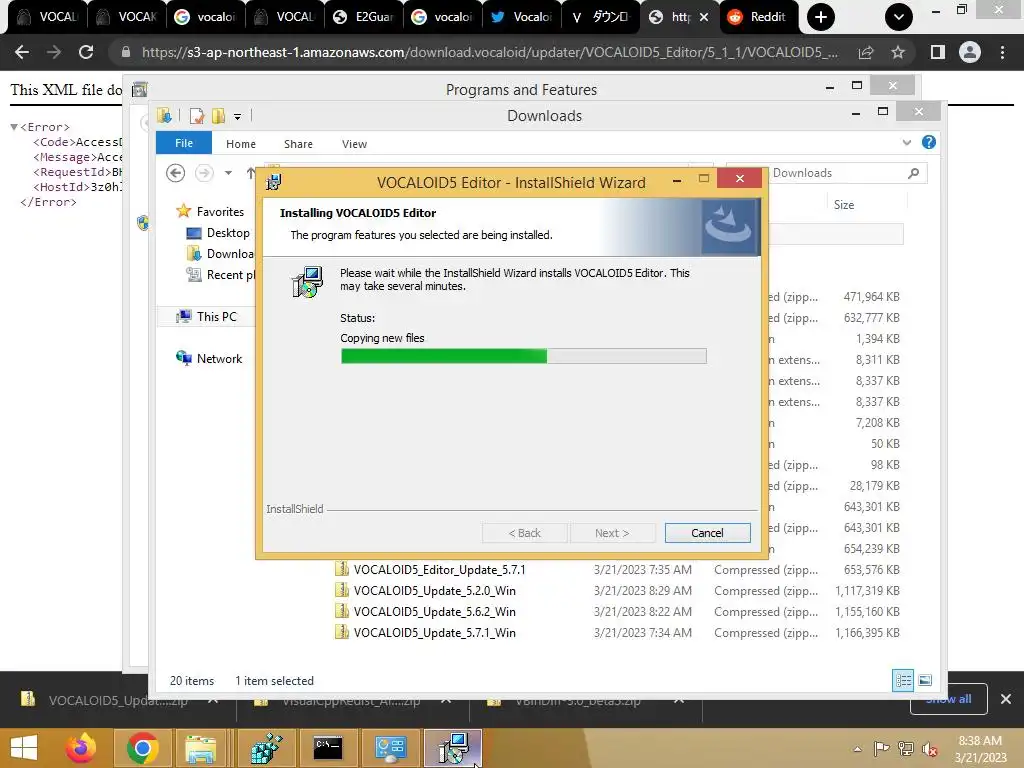Select Desktop in navigation pane
Screen dimensions: 1024x768
(x=227, y=232)
